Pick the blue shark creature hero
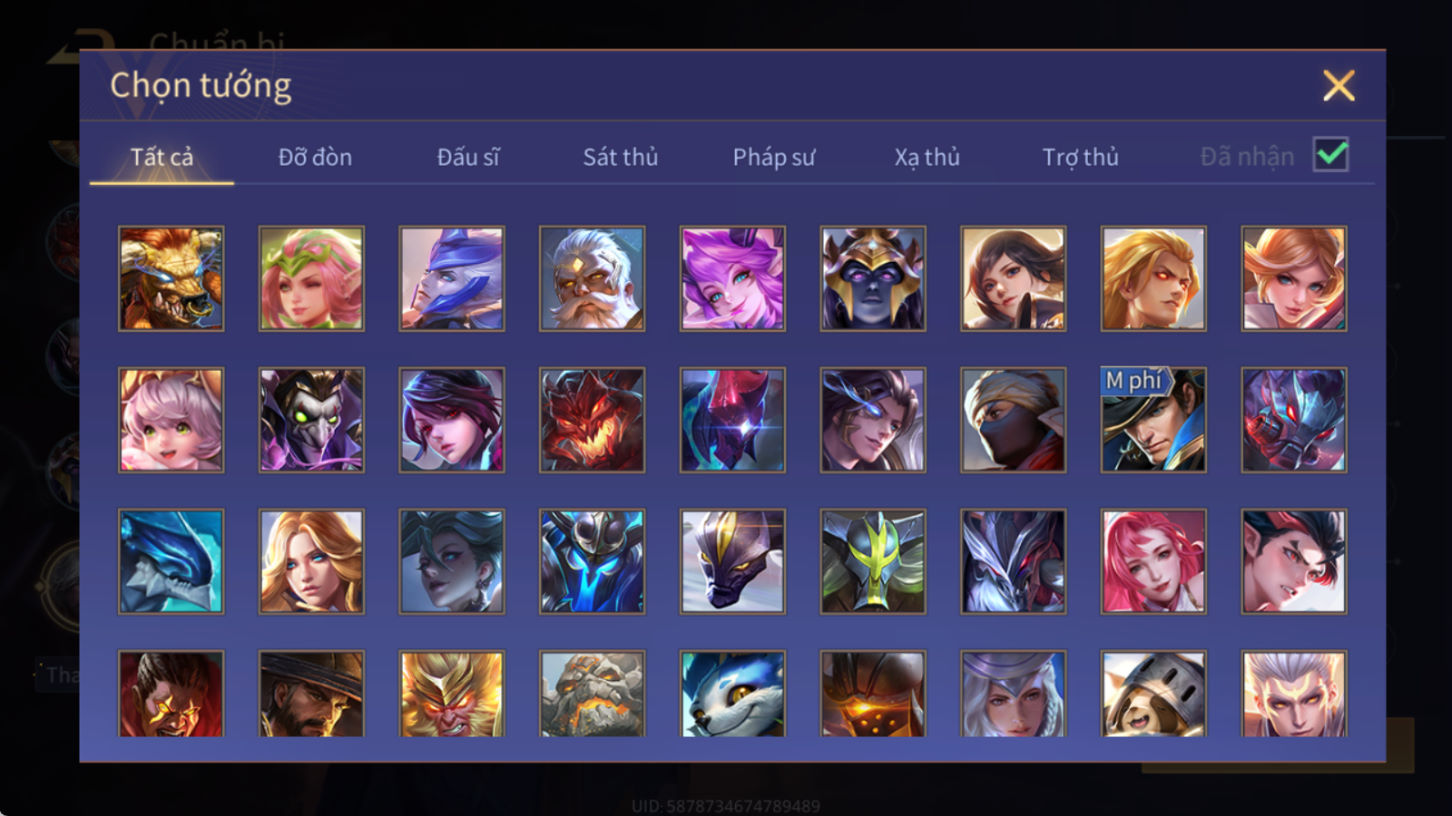 [171, 561]
